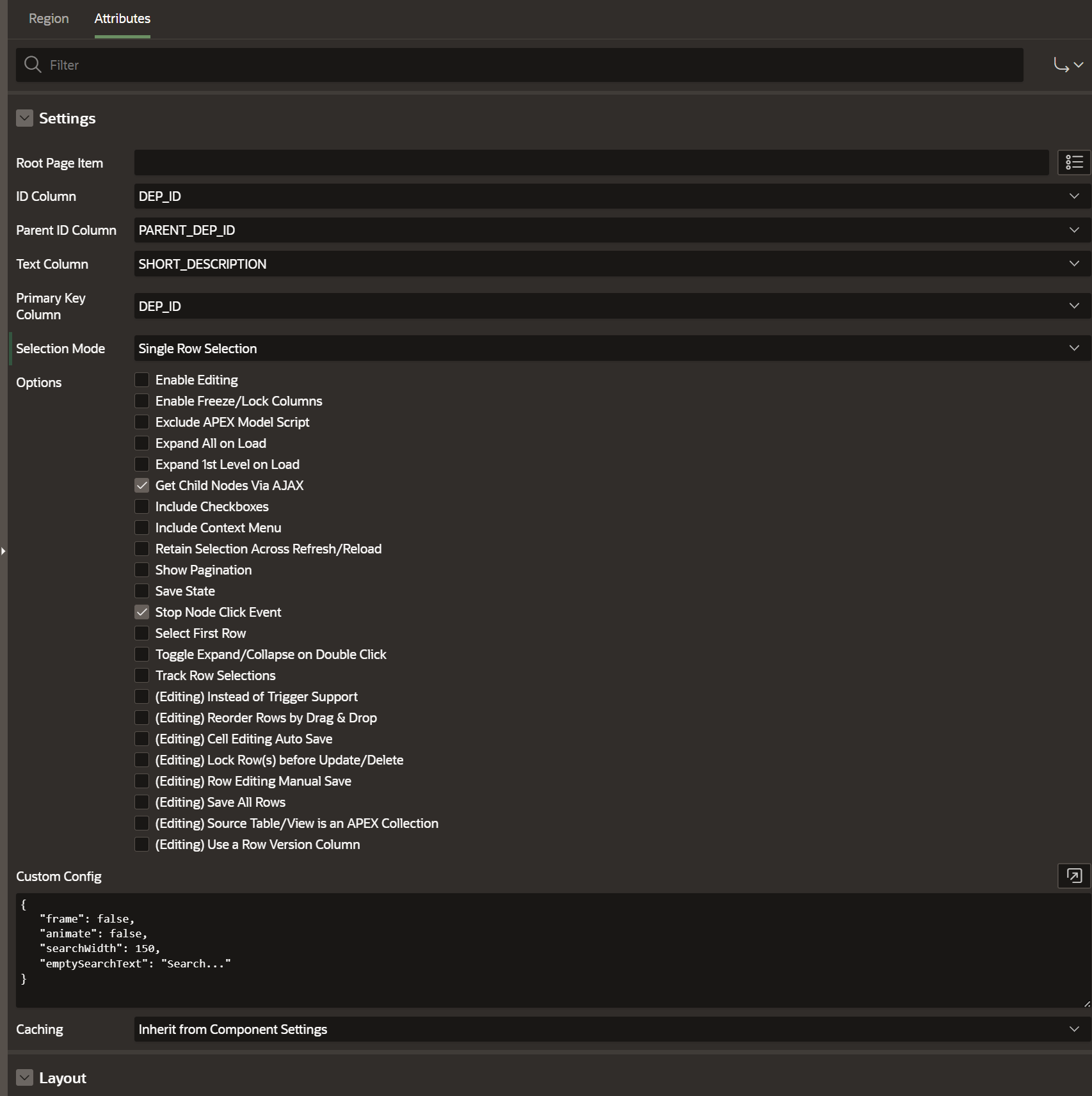The image size is (1092, 1096).
Task: Click the left panel splitter arrow
Action: pyautogui.click(x=3, y=550)
